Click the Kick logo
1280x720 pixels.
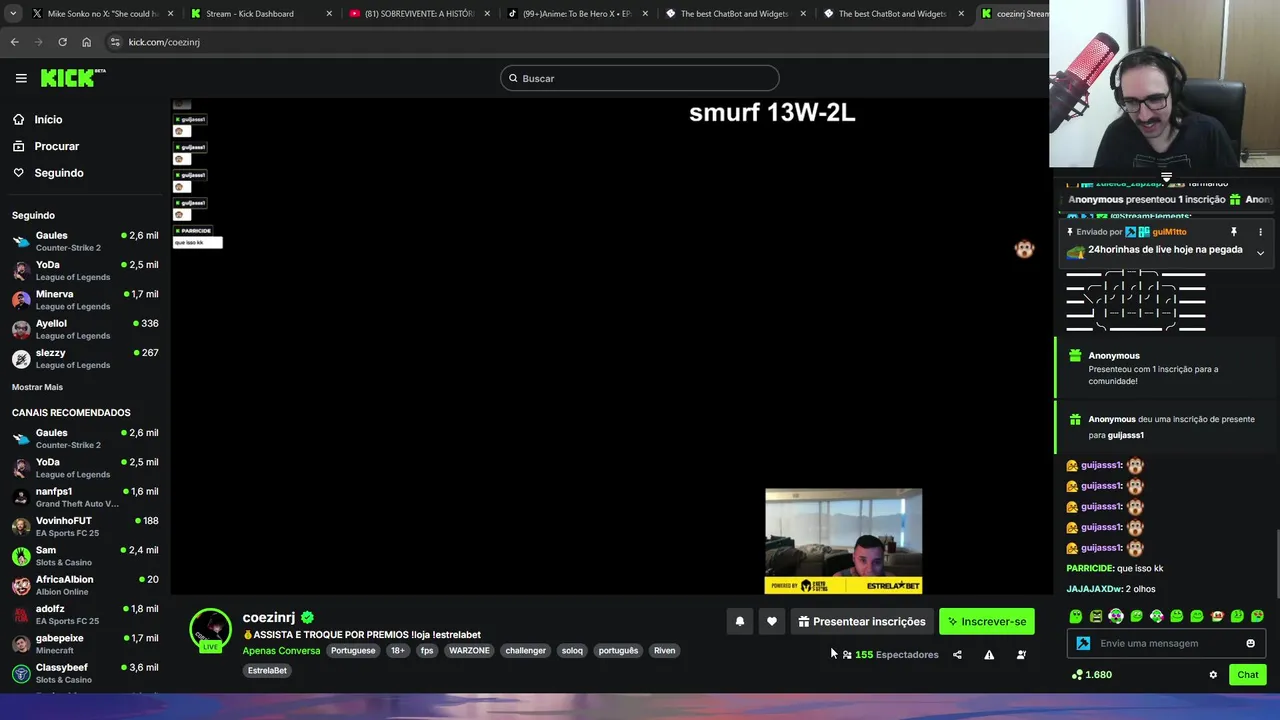[72, 78]
